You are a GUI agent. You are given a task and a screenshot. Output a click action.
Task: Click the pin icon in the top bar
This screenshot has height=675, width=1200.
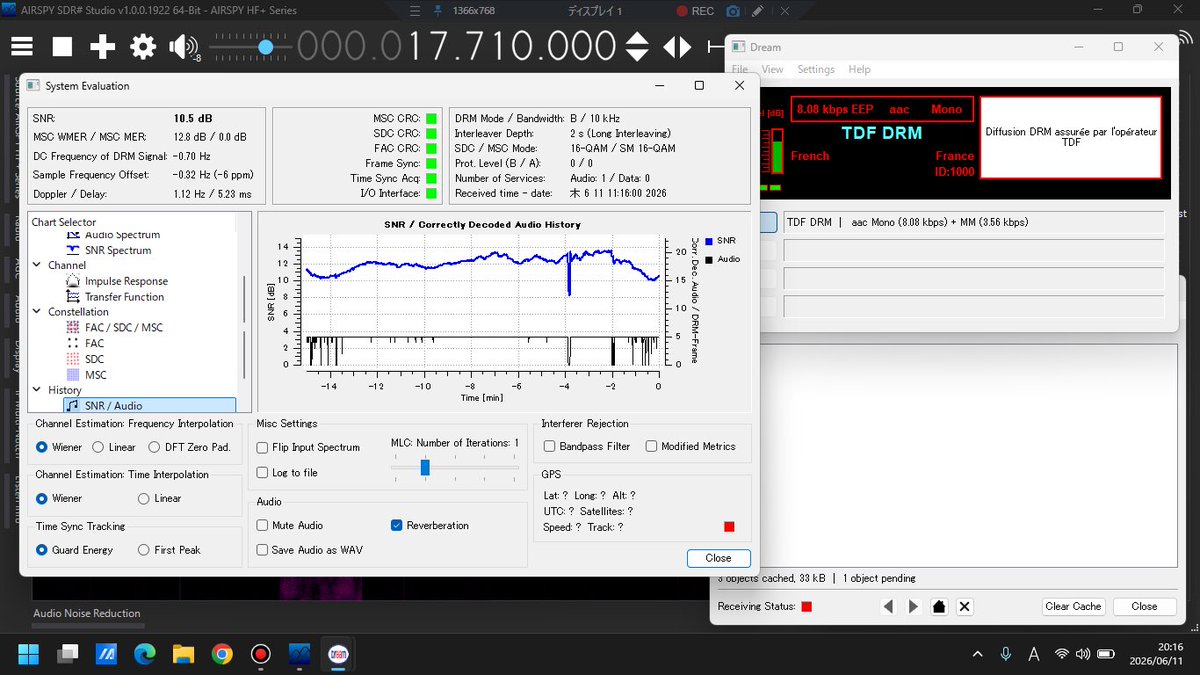pos(437,11)
